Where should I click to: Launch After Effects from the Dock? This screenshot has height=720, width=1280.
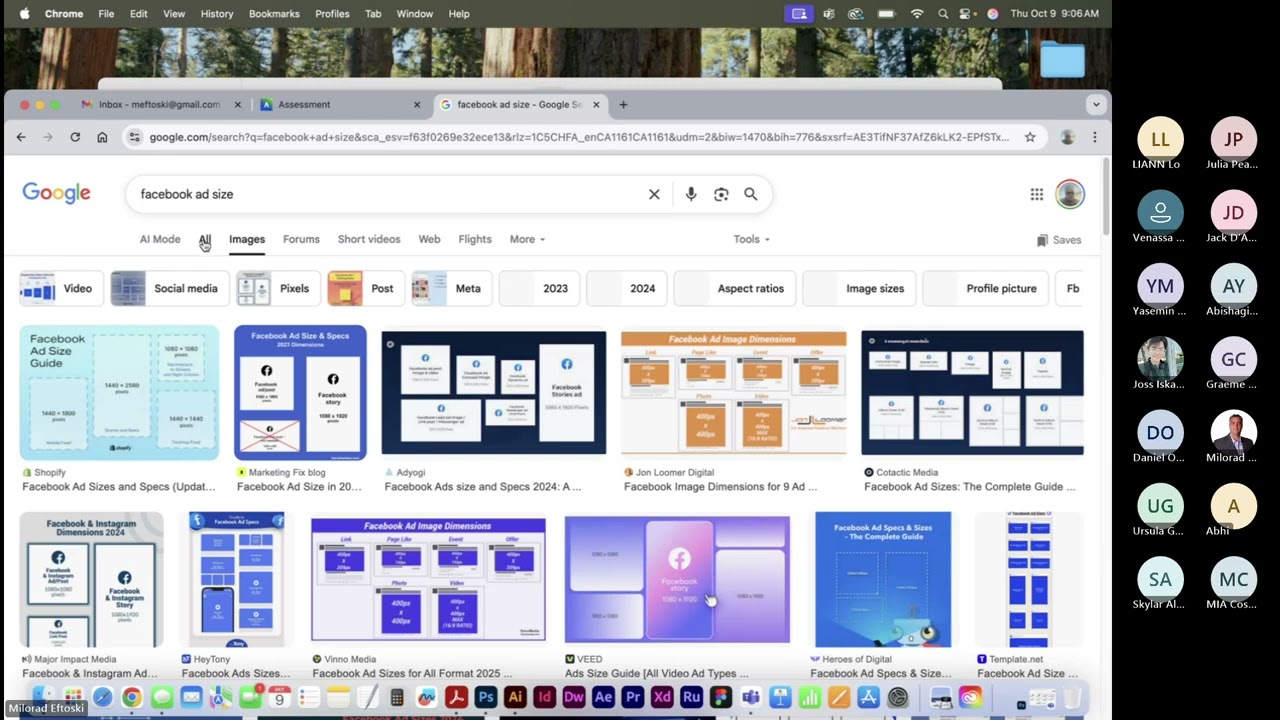coord(603,697)
